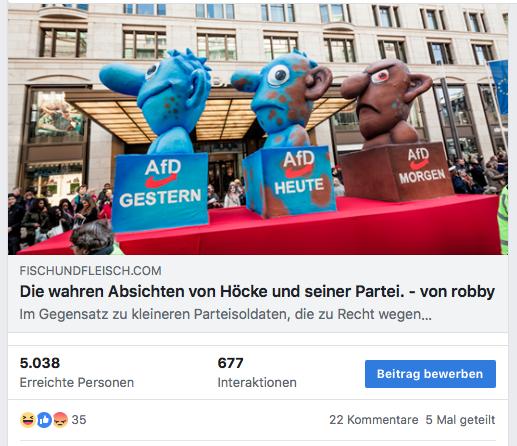Click the brown angry figure's head in the image
This screenshot has height=446, width=517.
coord(384,97)
